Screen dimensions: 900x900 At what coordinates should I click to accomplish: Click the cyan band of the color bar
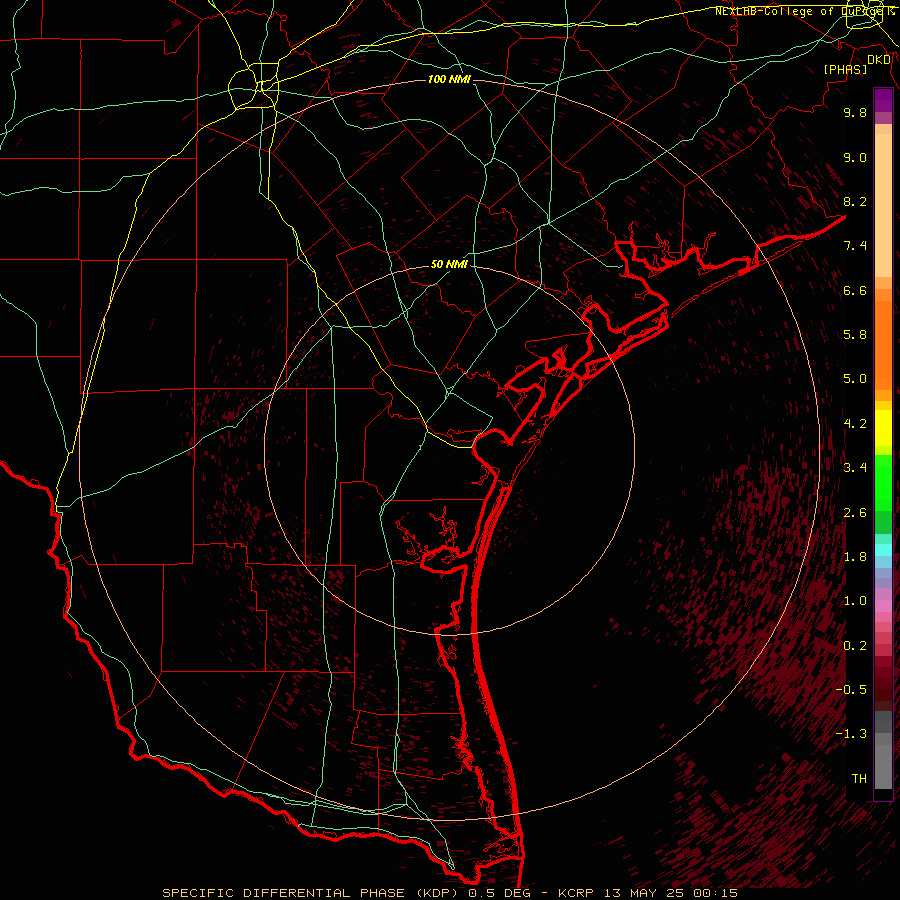pos(883,550)
